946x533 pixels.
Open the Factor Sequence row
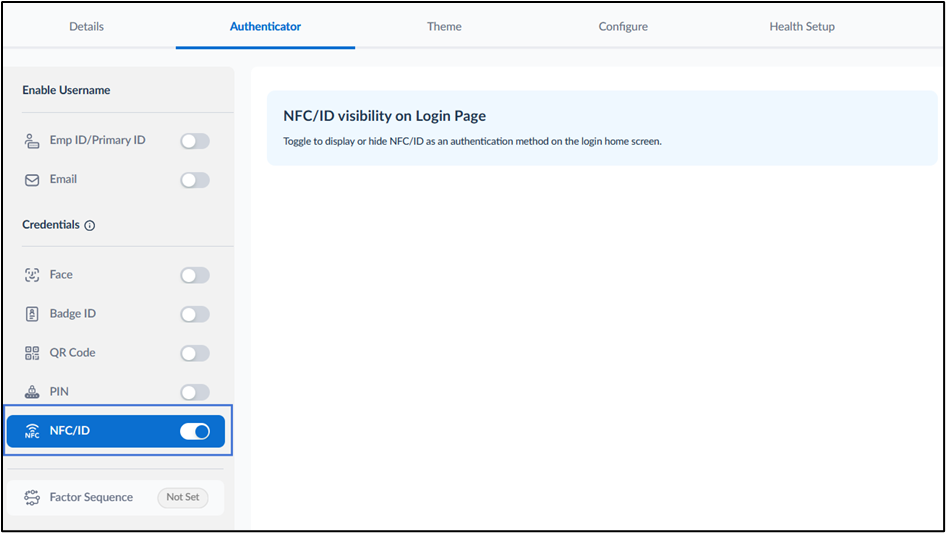coord(115,498)
